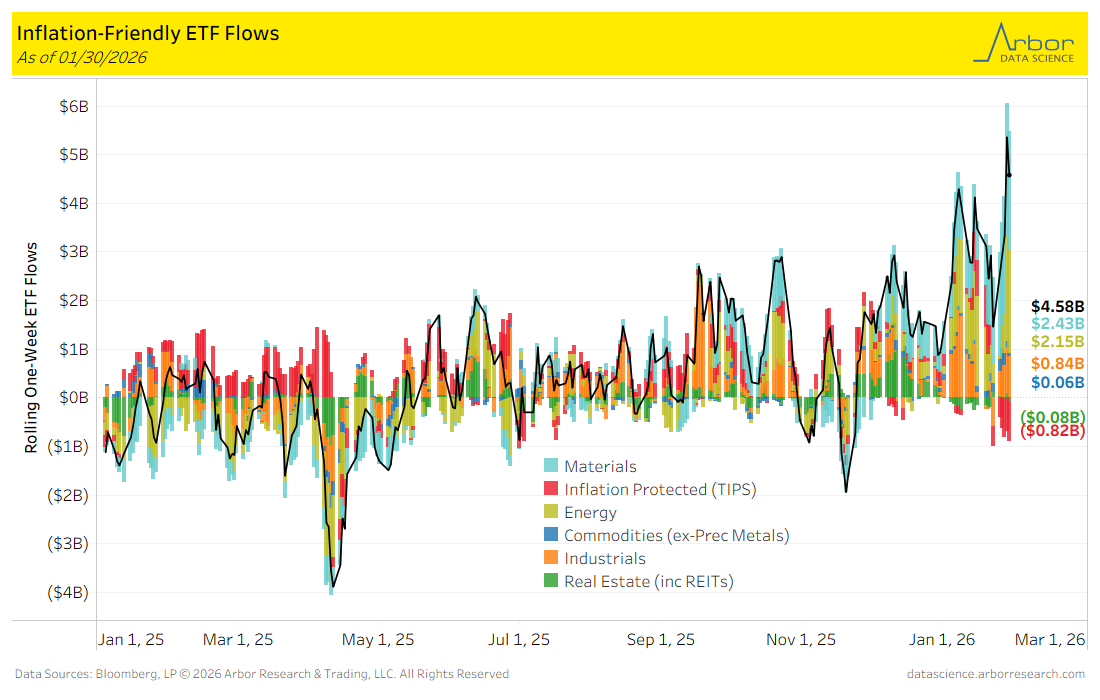Select the Inflation Protected (TIPS) legend label
The height and width of the screenshot is (700, 1100).
[x=660, y=490]
